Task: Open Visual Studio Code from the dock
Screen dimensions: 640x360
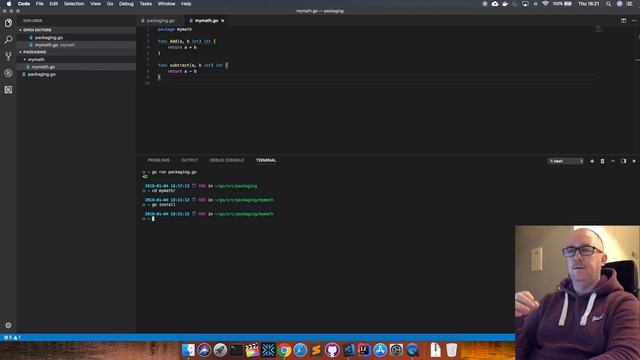Action: (348, 350)
